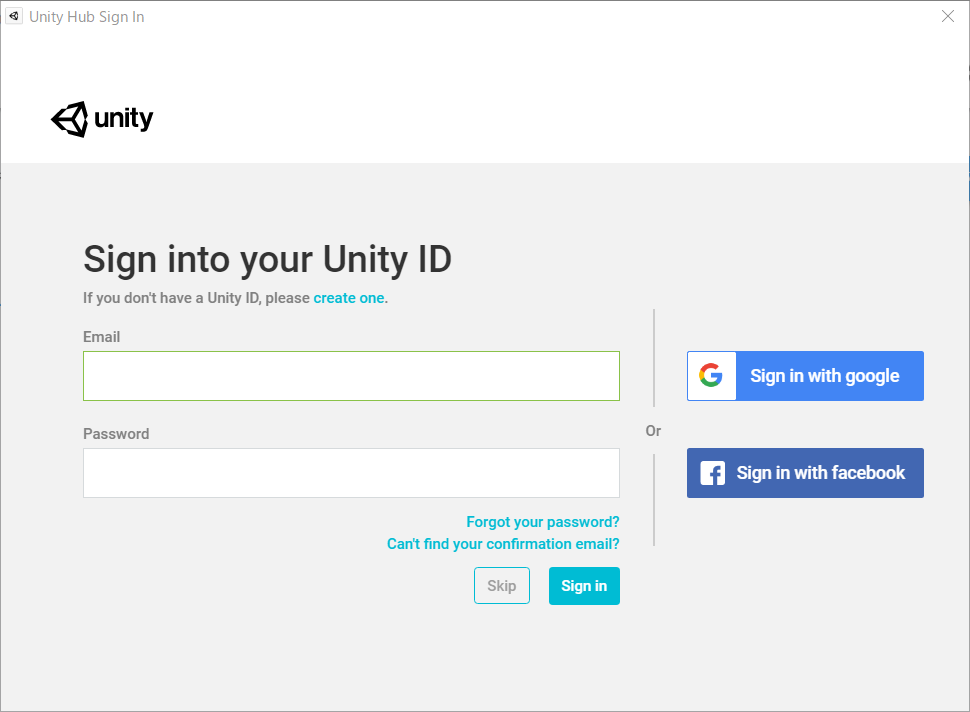Image resolution: width=970 pixels, height=712 pixels.
Task: Select the colored Google logo inside the white square
Action: (x=711, y=375)
